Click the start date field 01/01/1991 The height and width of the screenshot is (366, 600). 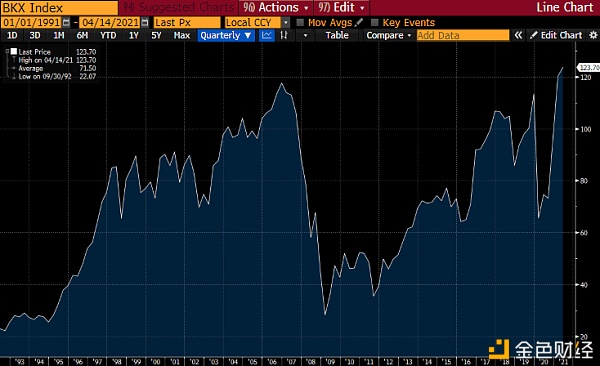point(32,23)
